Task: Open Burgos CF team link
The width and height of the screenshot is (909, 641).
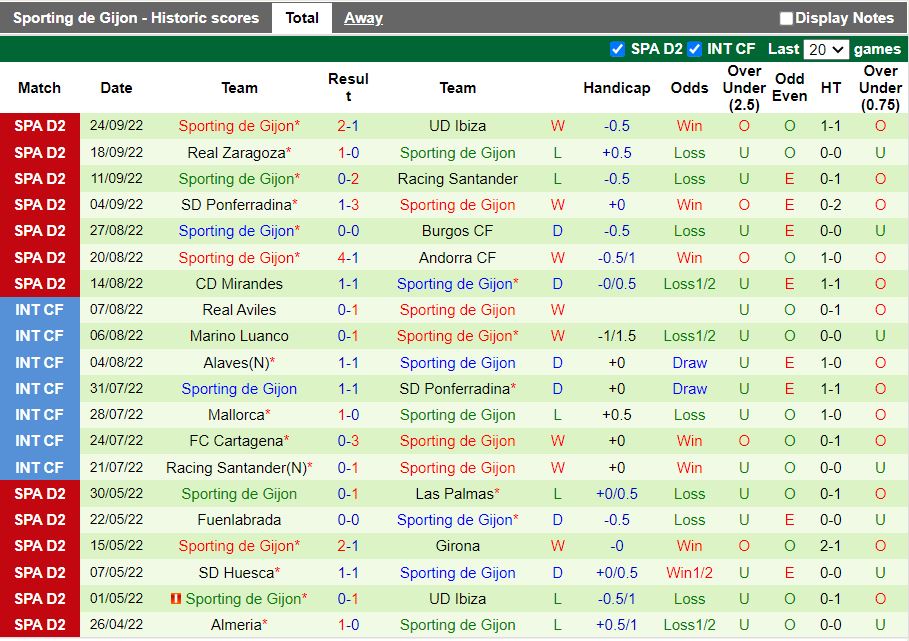Action: [457, 231]
